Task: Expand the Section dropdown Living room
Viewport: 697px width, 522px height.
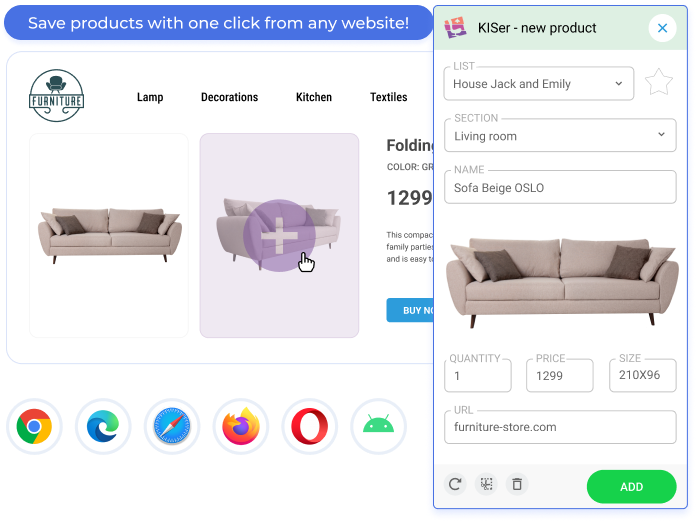Action: [560, 135]
